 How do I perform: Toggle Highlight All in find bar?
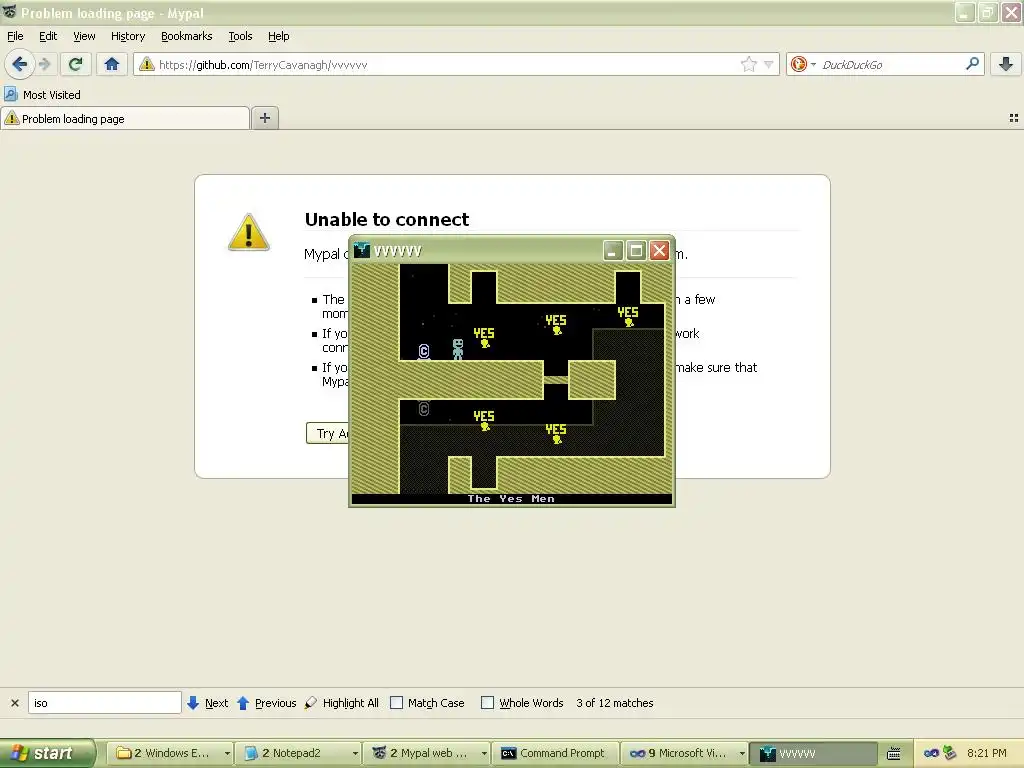(x=342, y=703)
